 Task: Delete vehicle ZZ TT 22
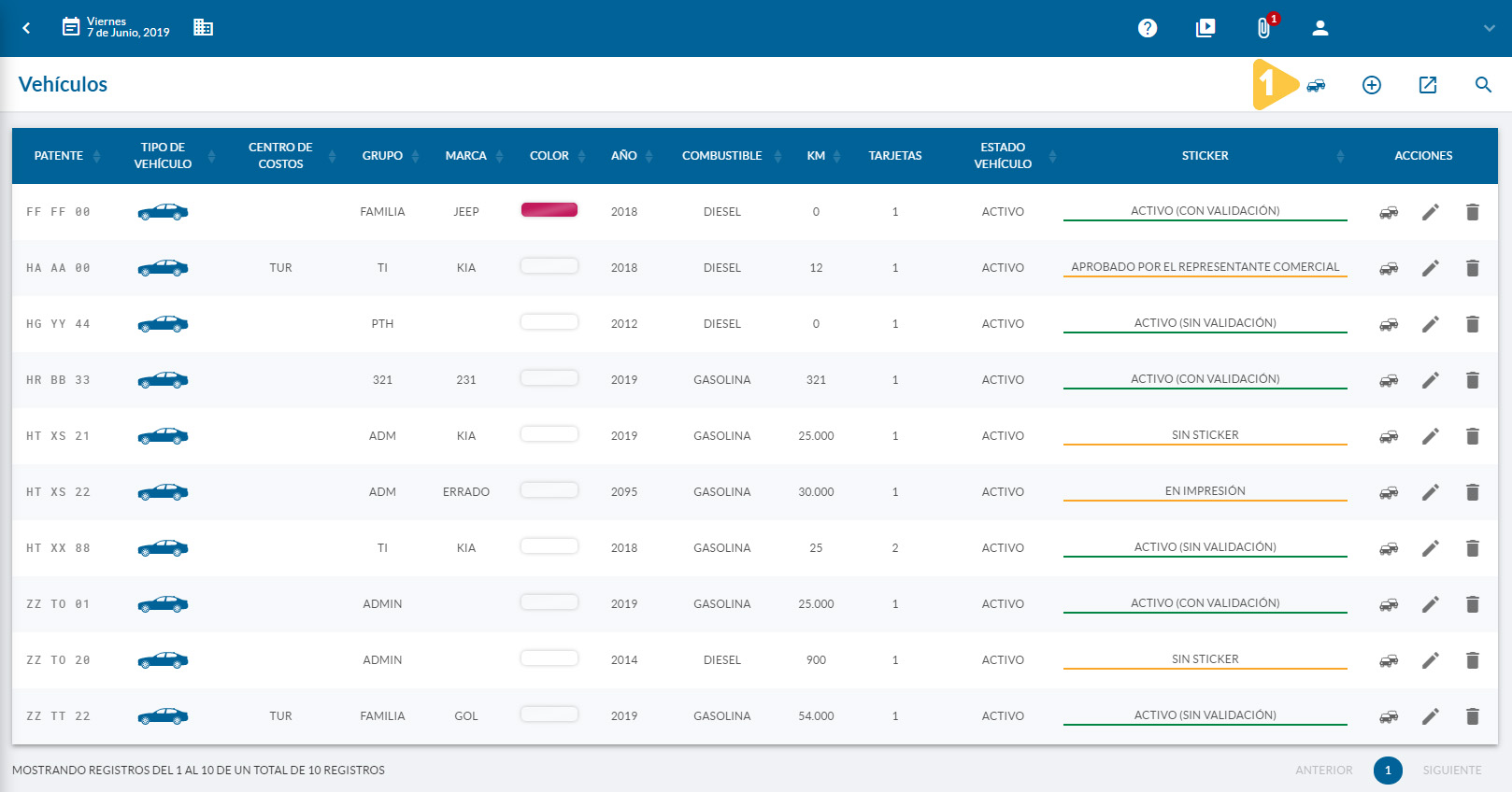(x=1473, y=716)
